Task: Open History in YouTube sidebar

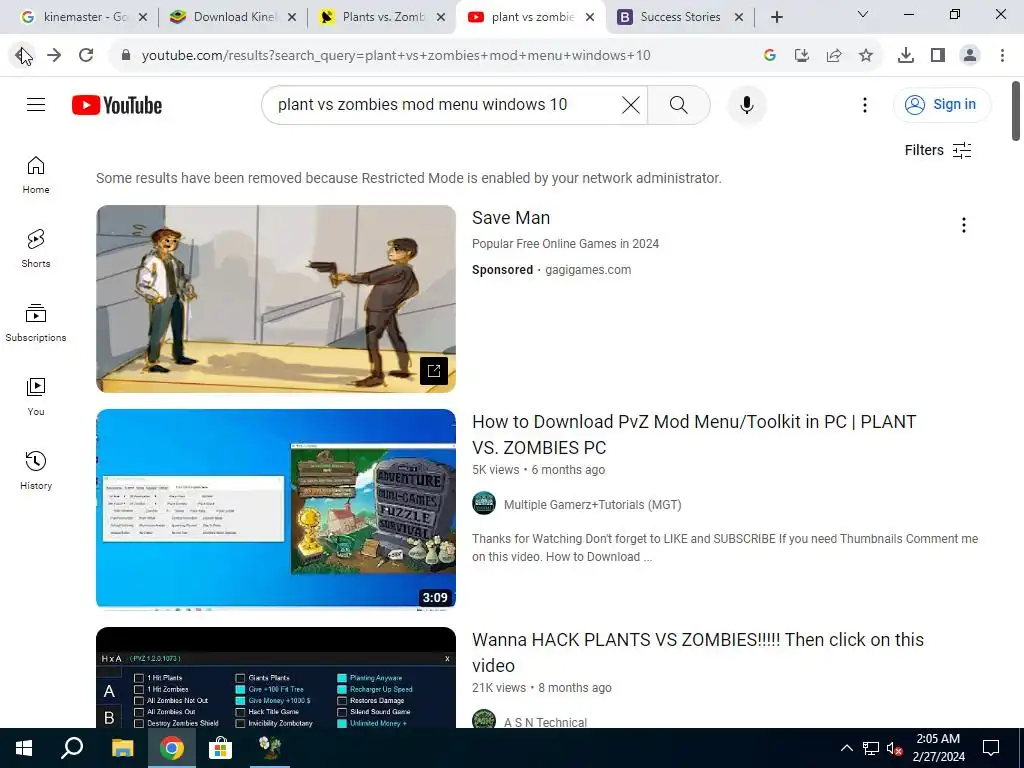Action: [x=36, y=470]
